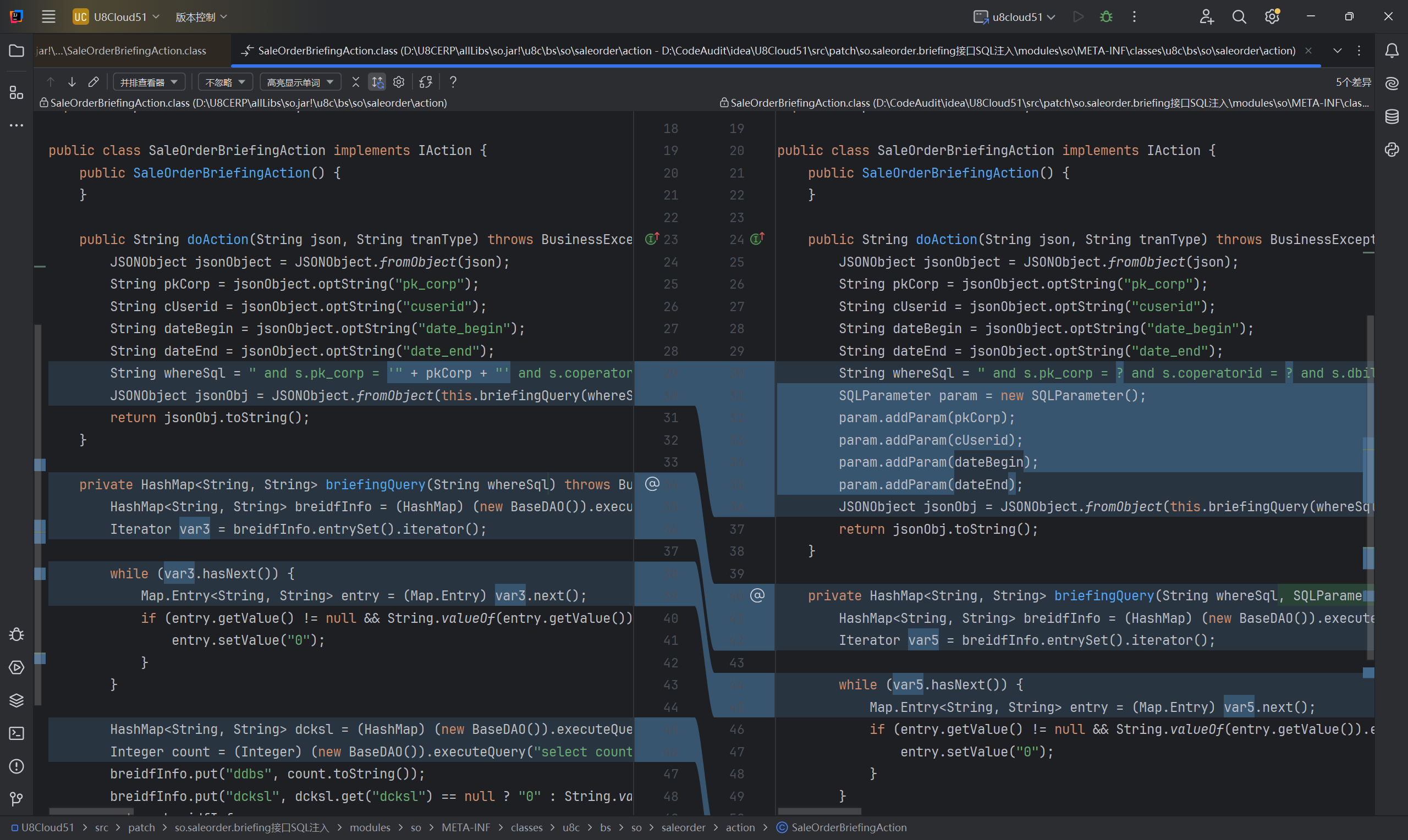
Task: Click action breadcrumb
Action: (x=740, y=827)
